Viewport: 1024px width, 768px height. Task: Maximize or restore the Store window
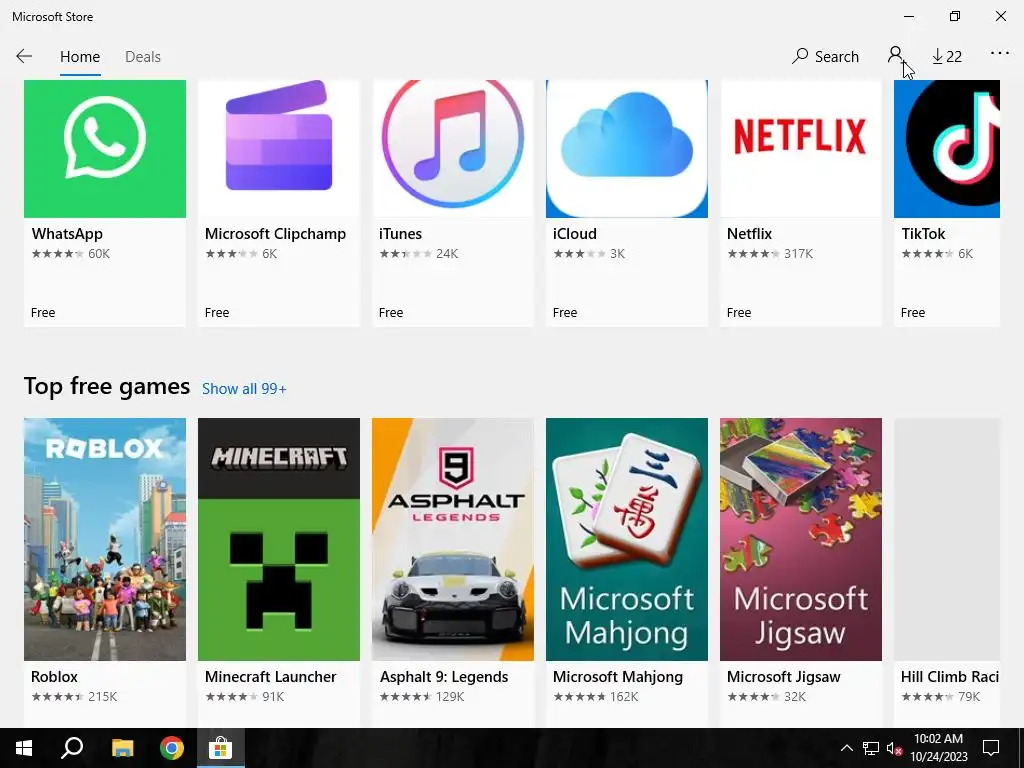(954, 16)
